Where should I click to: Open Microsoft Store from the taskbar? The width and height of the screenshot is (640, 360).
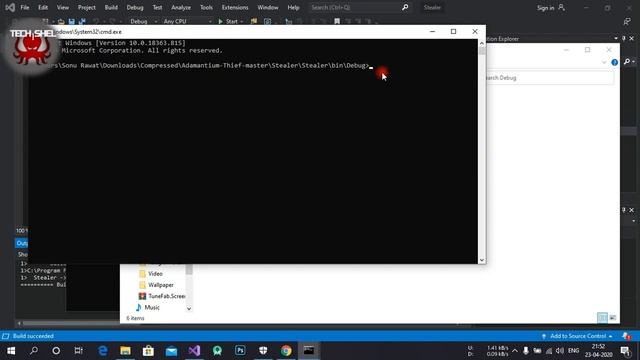(x=148, y=351)
